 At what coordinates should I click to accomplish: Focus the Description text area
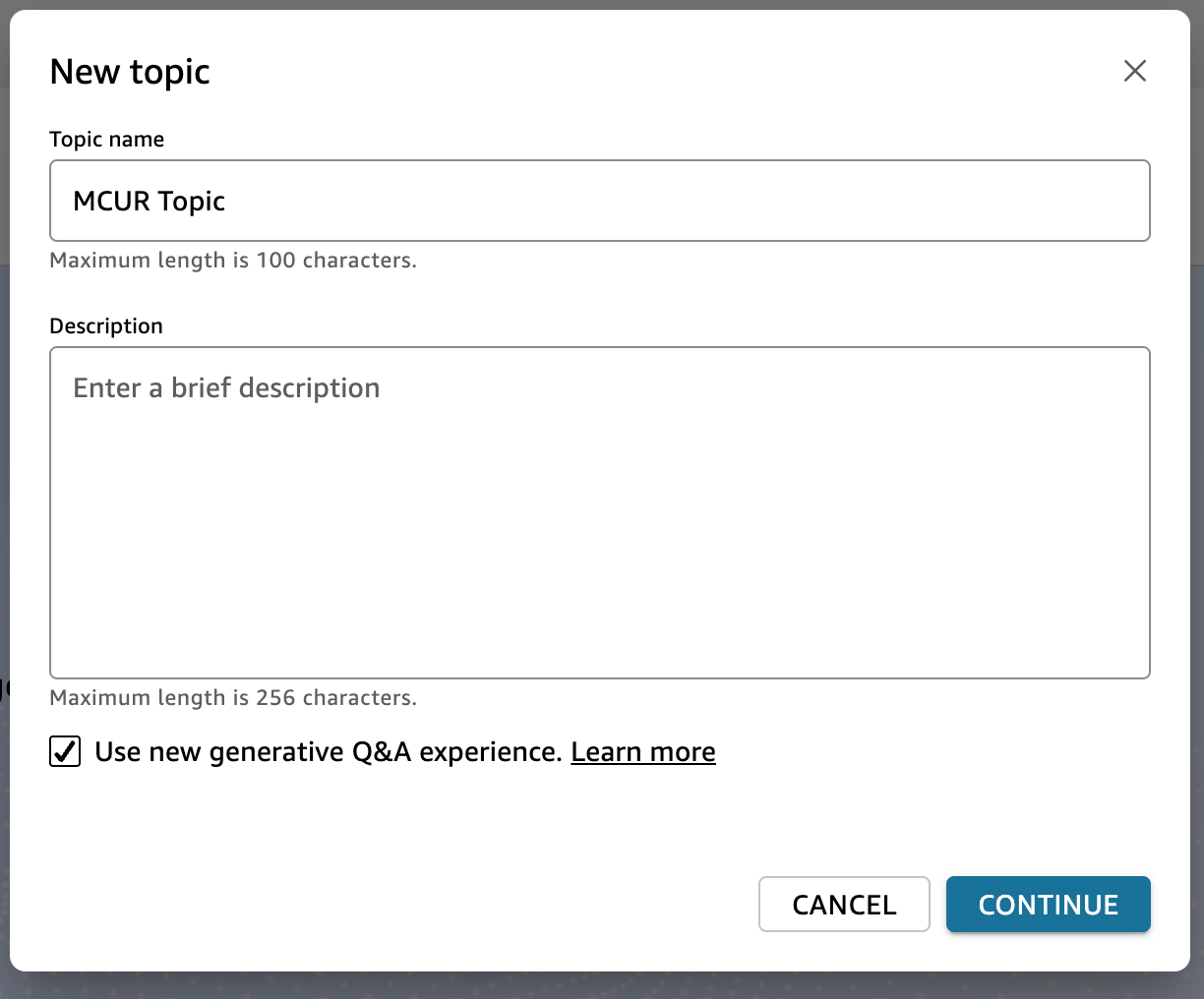600,512
